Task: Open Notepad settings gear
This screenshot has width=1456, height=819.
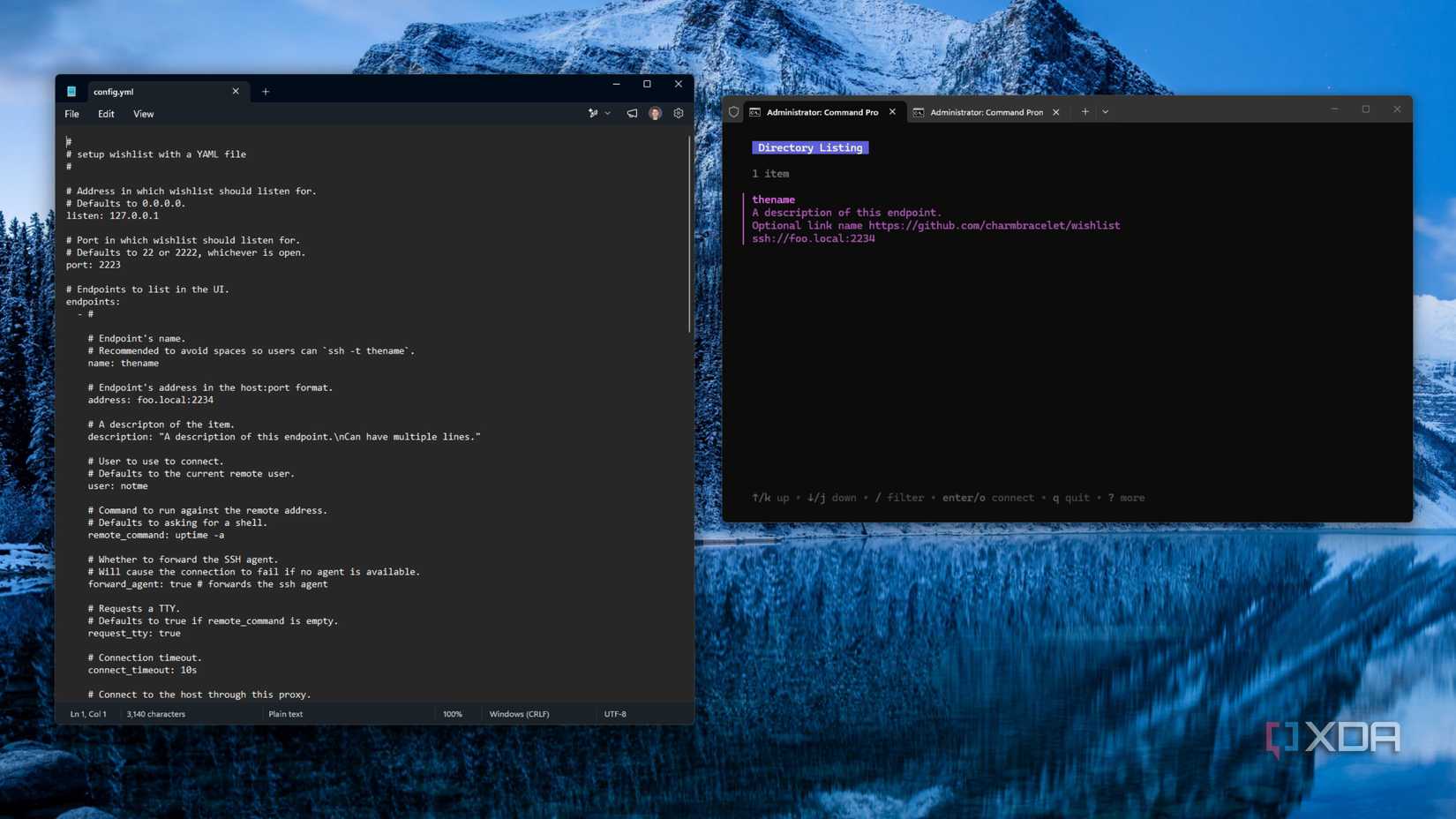Action: coord(679,113)
